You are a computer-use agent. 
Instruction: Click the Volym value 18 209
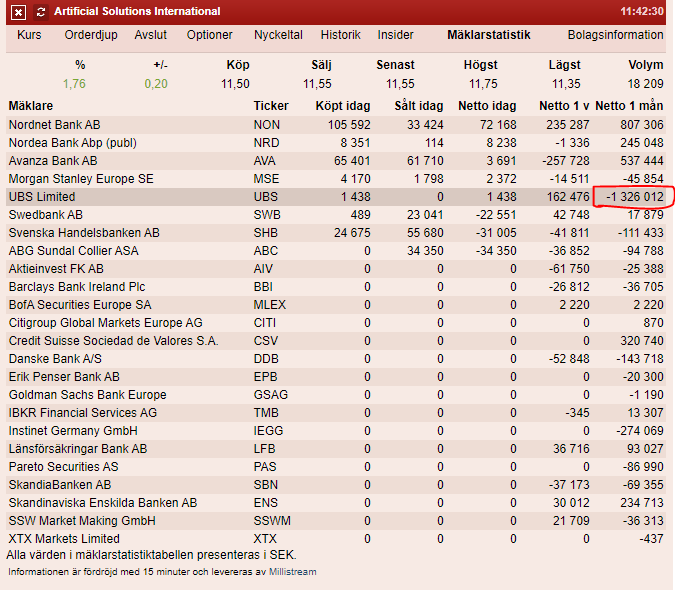[645, 84]
